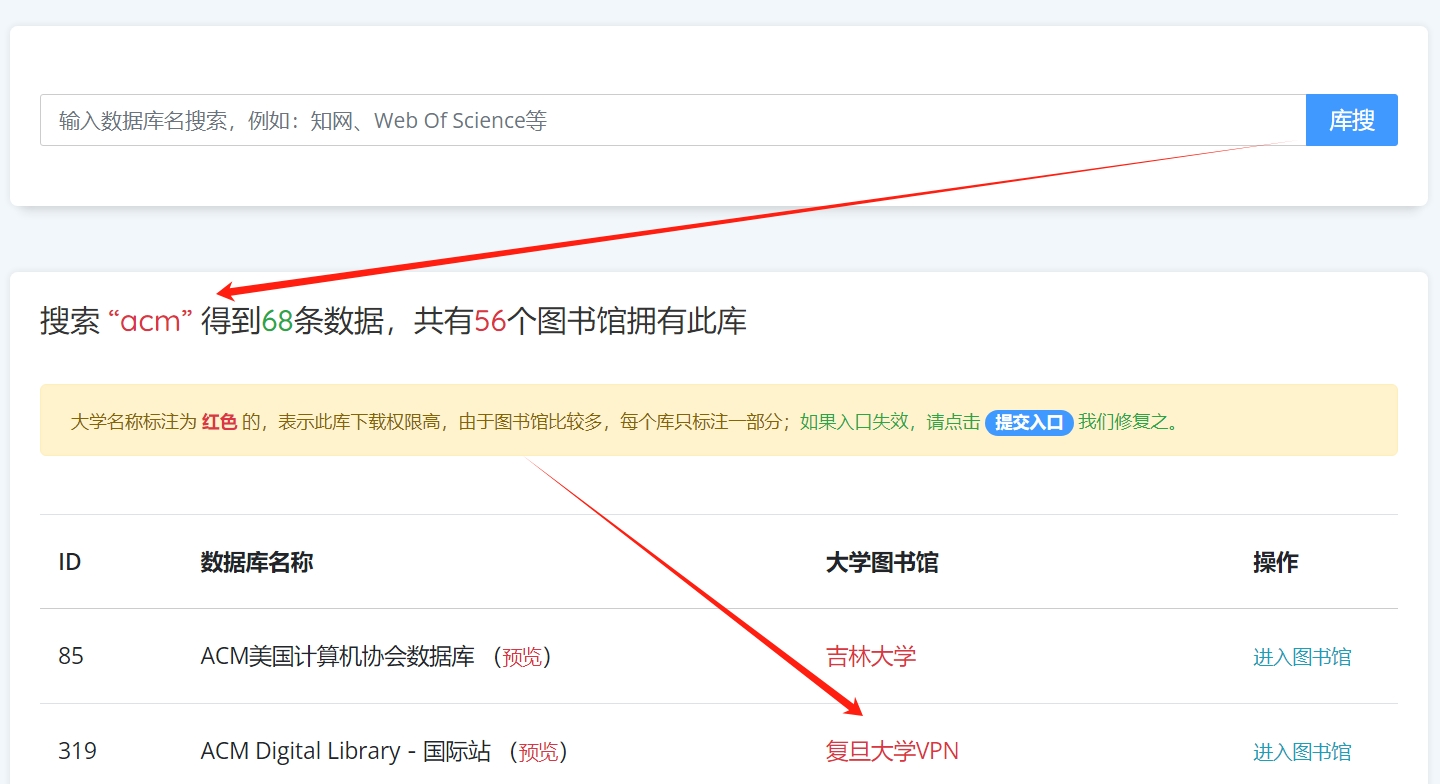Open 预览 for ACM美国计算机协会数据库
Image resolution: width=1440 pixels, height=784 pixels.
point(522,657)
